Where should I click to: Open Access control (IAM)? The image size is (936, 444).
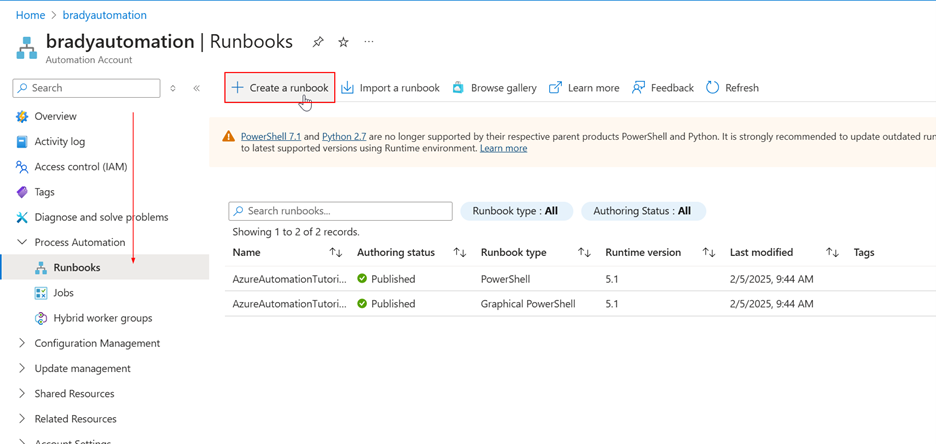pyautogui.click(x=81, y=166)
